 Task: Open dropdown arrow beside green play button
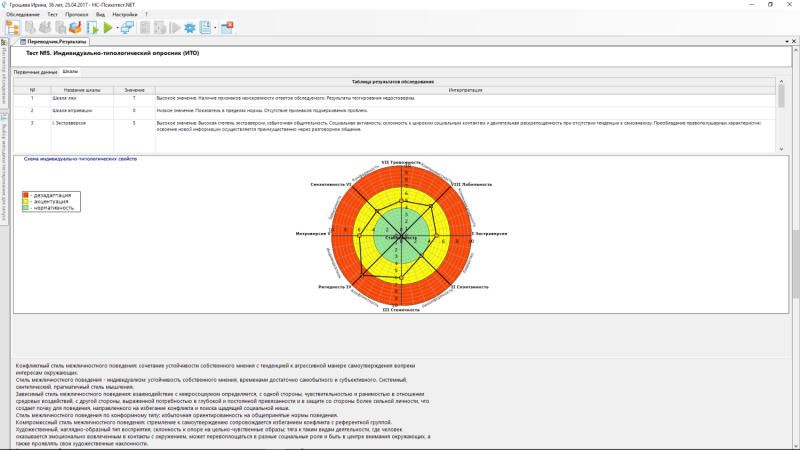(x=117, y=28)
